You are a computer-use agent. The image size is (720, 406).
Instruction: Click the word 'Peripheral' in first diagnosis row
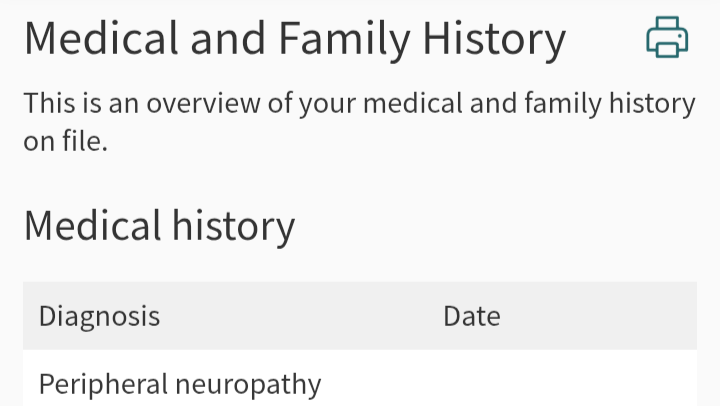coord(104,384)
